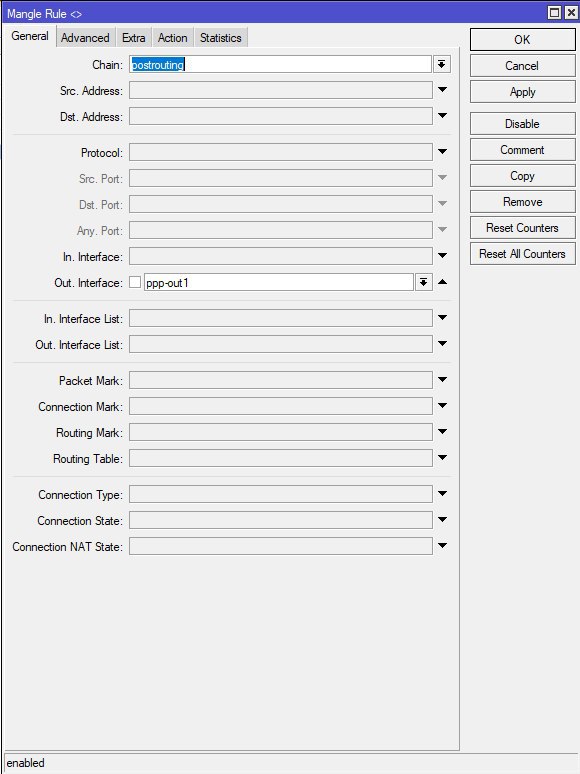Maximize the Mangle Rule window
The image size is (580, 774).
(555, 13)
